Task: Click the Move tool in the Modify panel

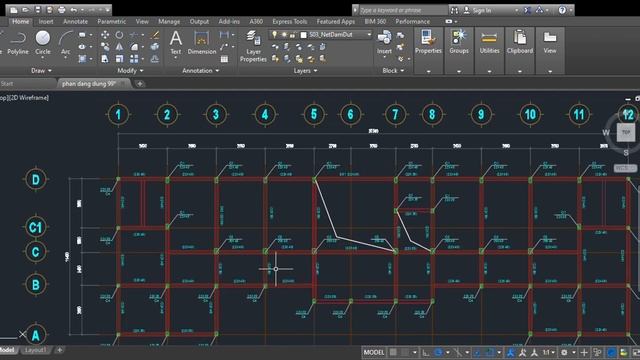Action: [105, 35]
